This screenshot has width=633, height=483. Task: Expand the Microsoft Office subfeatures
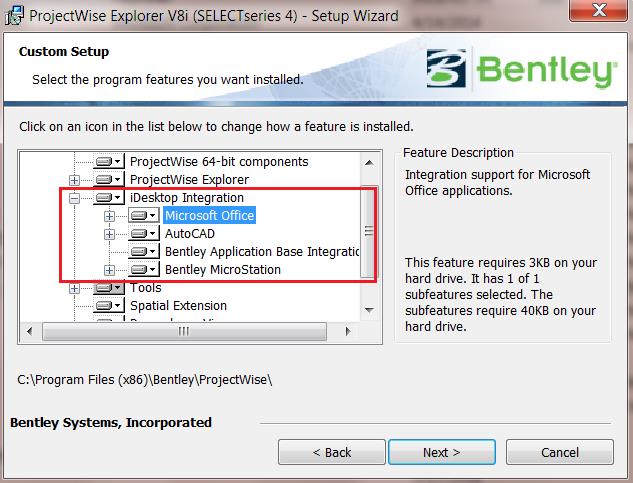pos(109,216)
